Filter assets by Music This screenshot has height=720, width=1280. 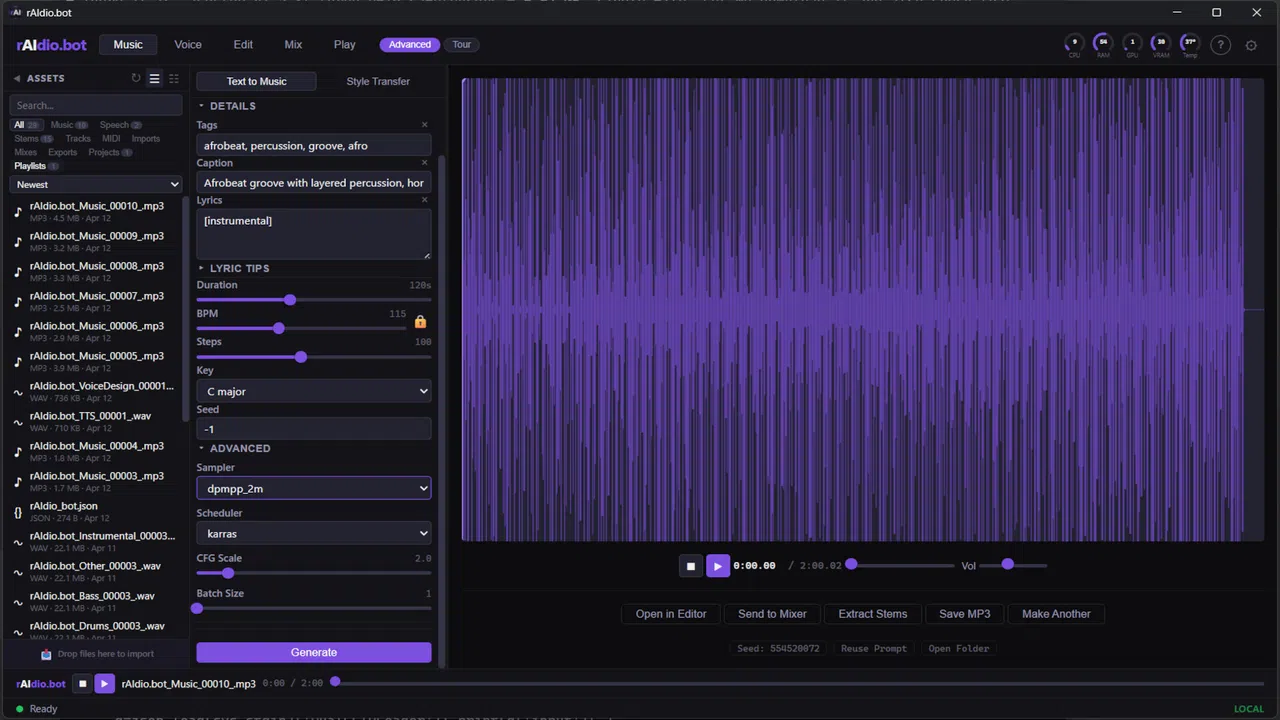68,125
